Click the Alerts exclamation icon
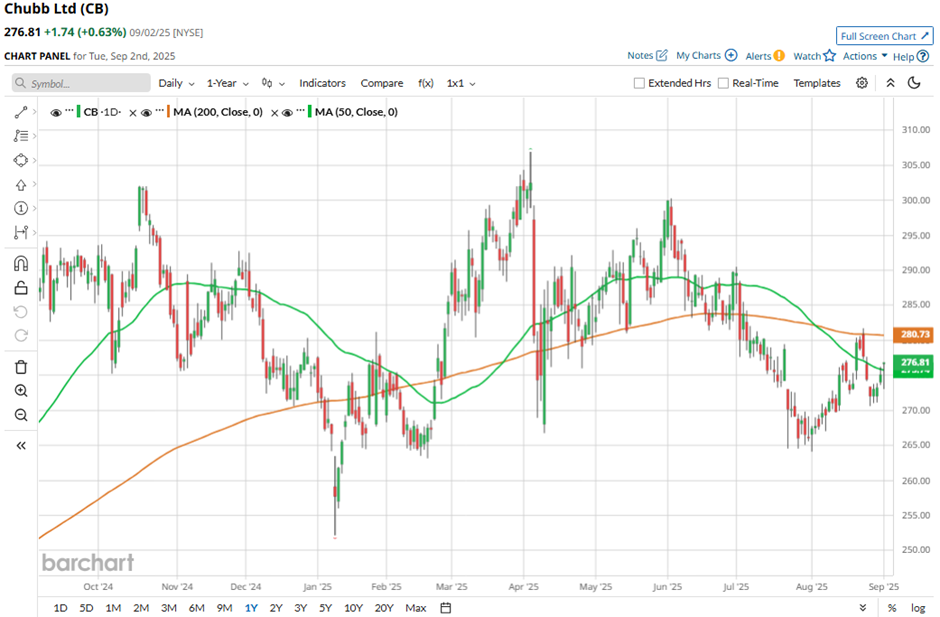 point(779,56)
